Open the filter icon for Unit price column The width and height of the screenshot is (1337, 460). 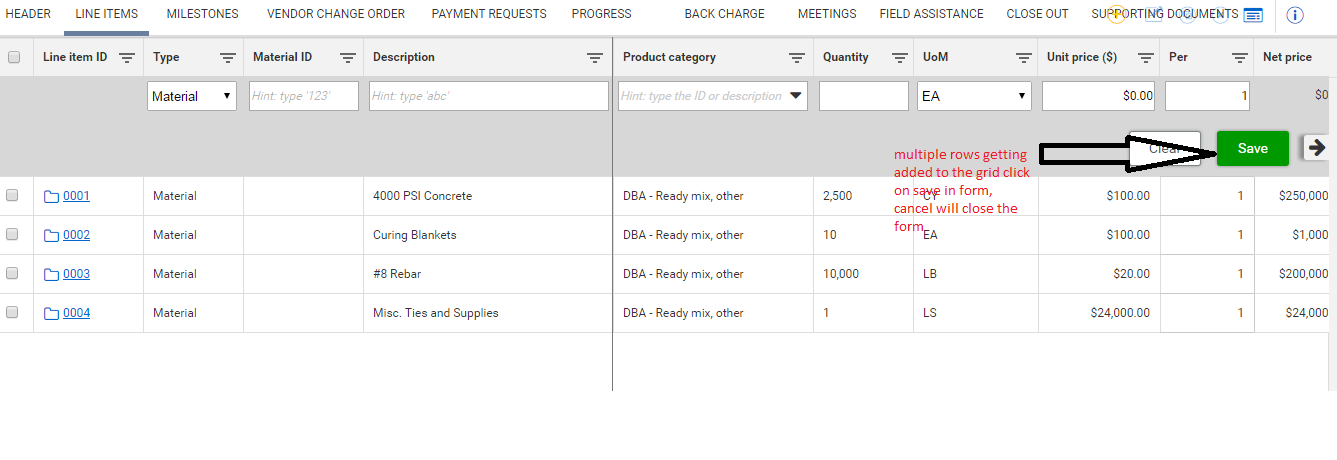[1147, 58]
